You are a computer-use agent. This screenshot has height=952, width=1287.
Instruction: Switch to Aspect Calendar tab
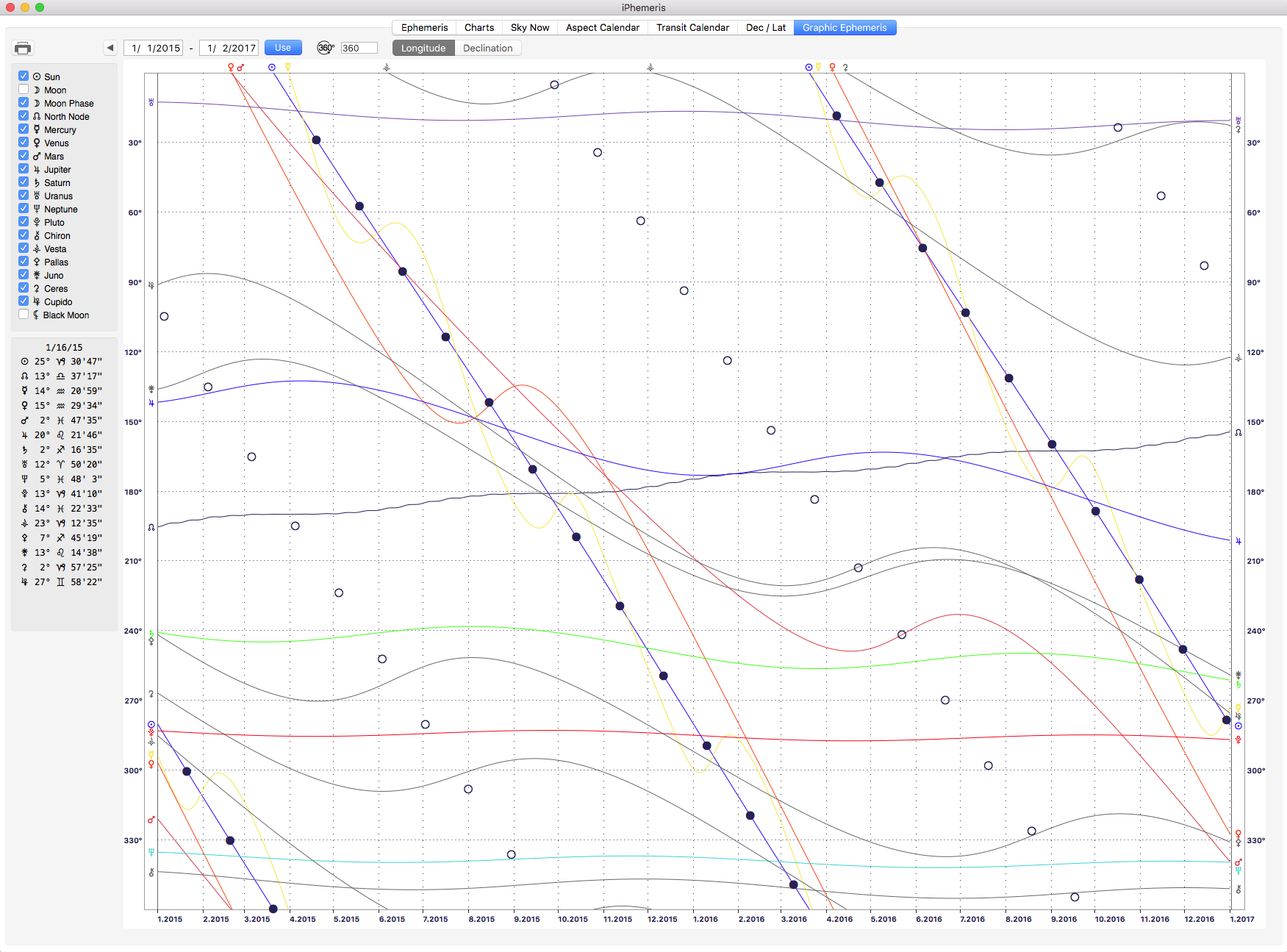603,27
